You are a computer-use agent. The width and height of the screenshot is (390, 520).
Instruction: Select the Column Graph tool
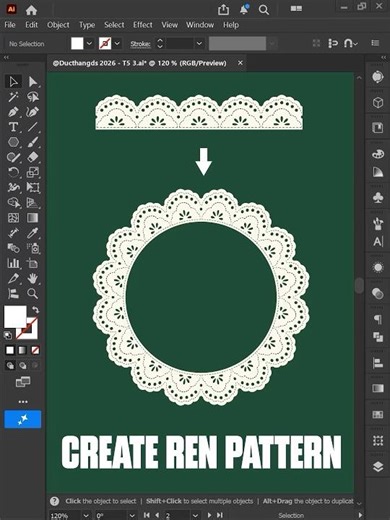tap(13, 263)
